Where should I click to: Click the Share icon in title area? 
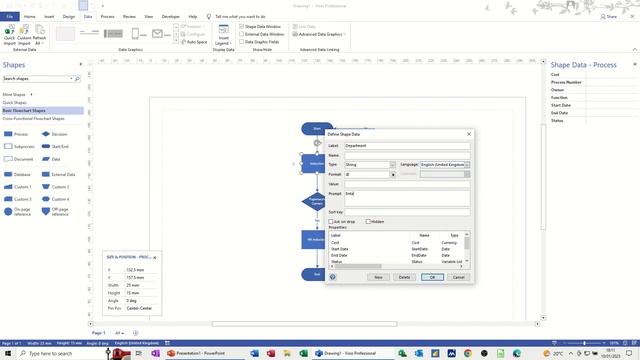tap(603, 17)
